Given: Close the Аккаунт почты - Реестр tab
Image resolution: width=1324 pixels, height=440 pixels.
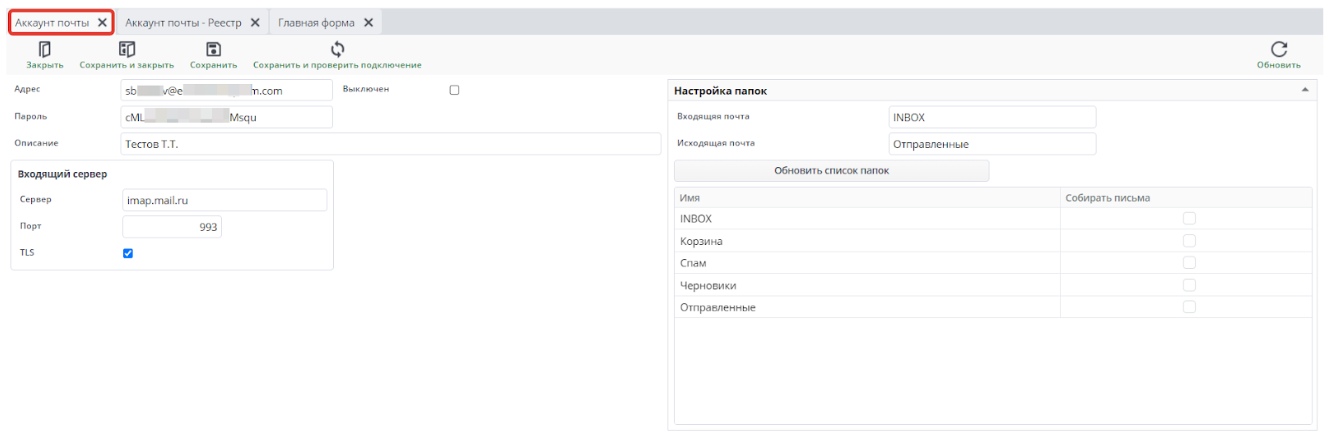Looking at the screenshot, I should [x=255, y=22].
